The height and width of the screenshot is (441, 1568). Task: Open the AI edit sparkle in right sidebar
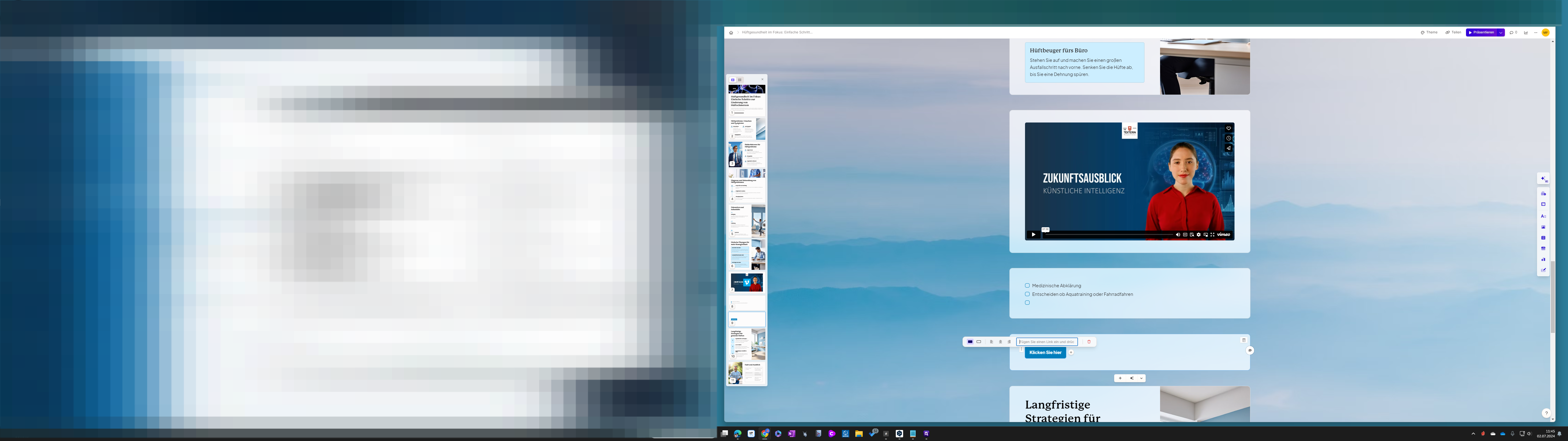tap(1543, 179)
